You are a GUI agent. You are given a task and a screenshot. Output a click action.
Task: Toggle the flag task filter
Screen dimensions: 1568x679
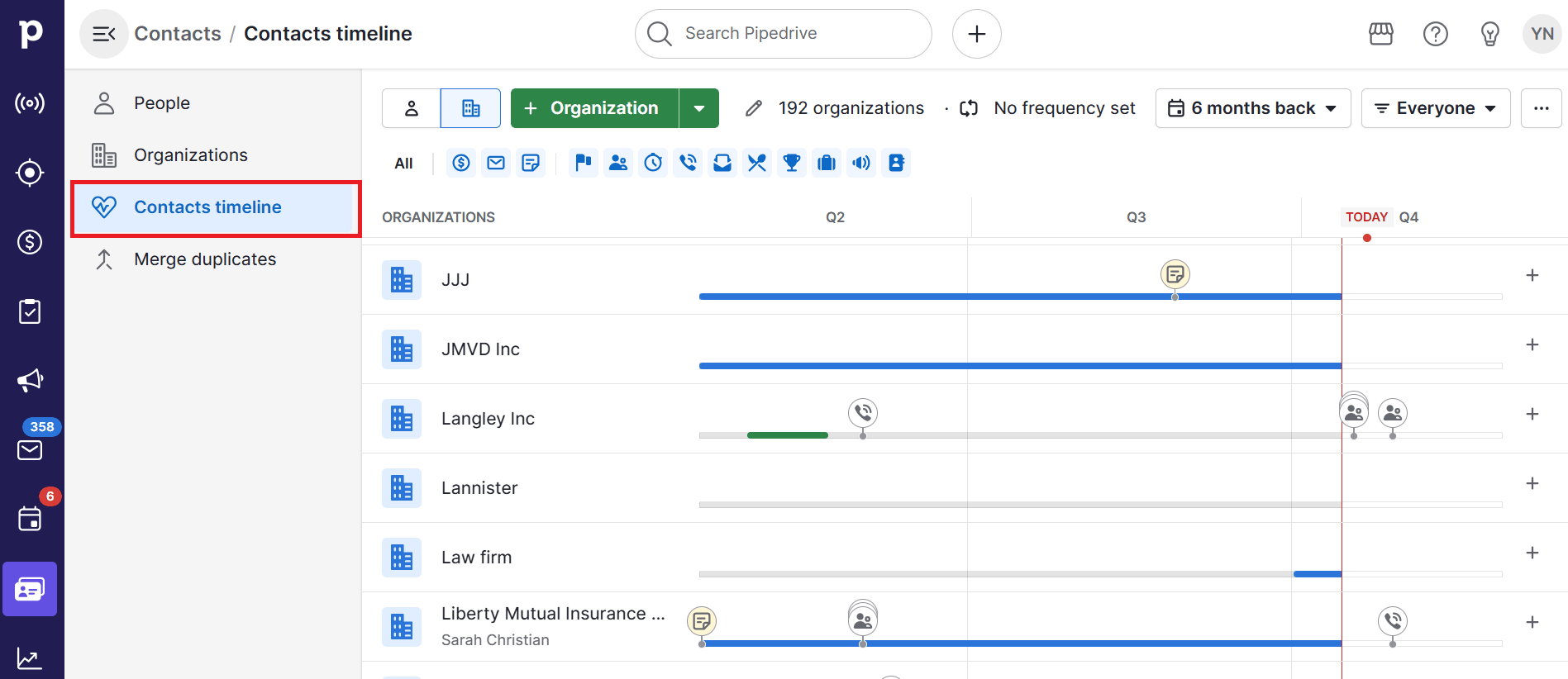(584, 163)
